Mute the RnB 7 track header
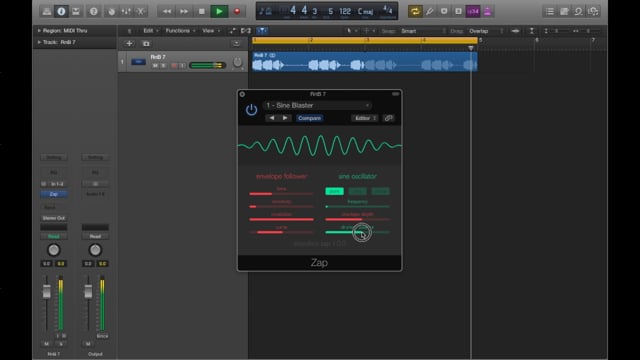The image size is (640, 360). (155, 65)
